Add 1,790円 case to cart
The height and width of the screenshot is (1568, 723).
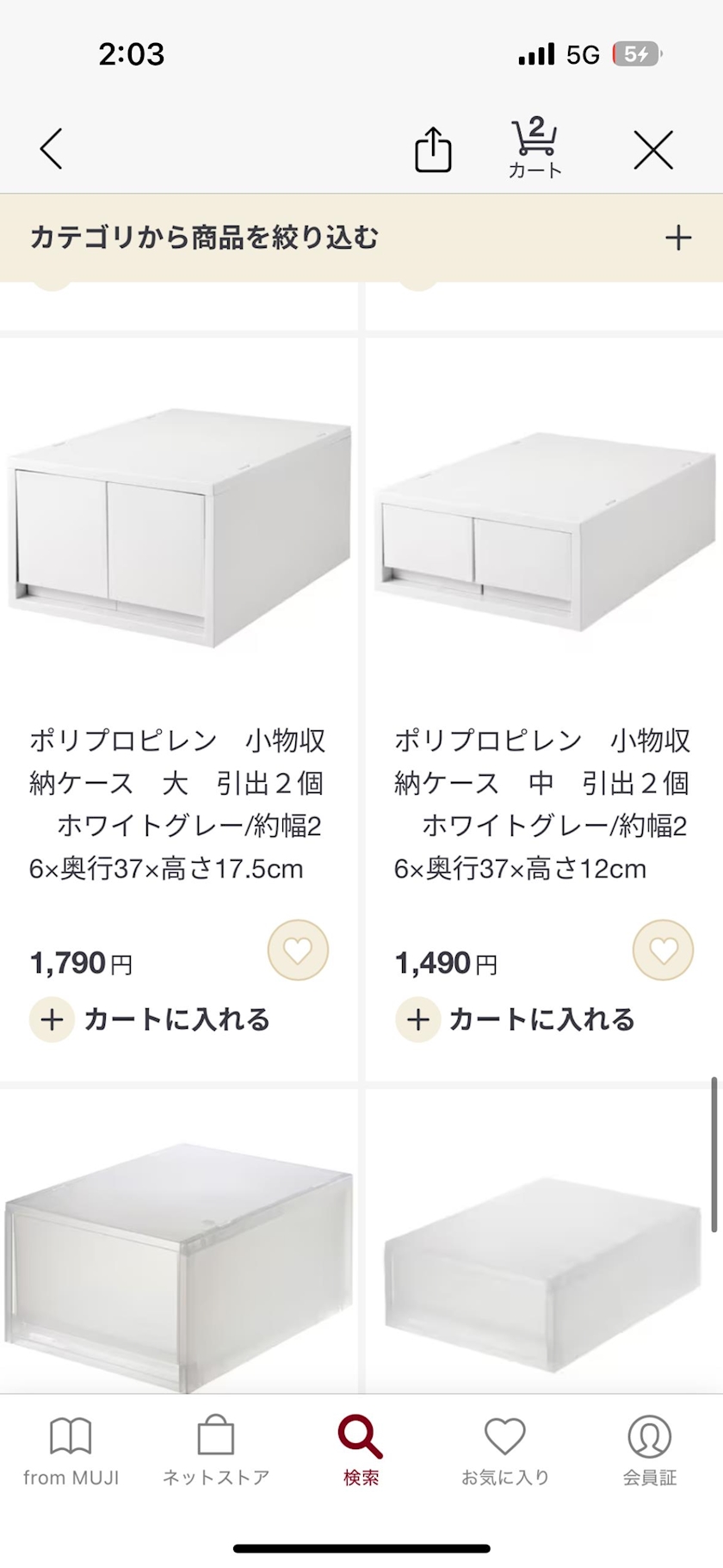pyautogui.click(x=151, y=1020)
